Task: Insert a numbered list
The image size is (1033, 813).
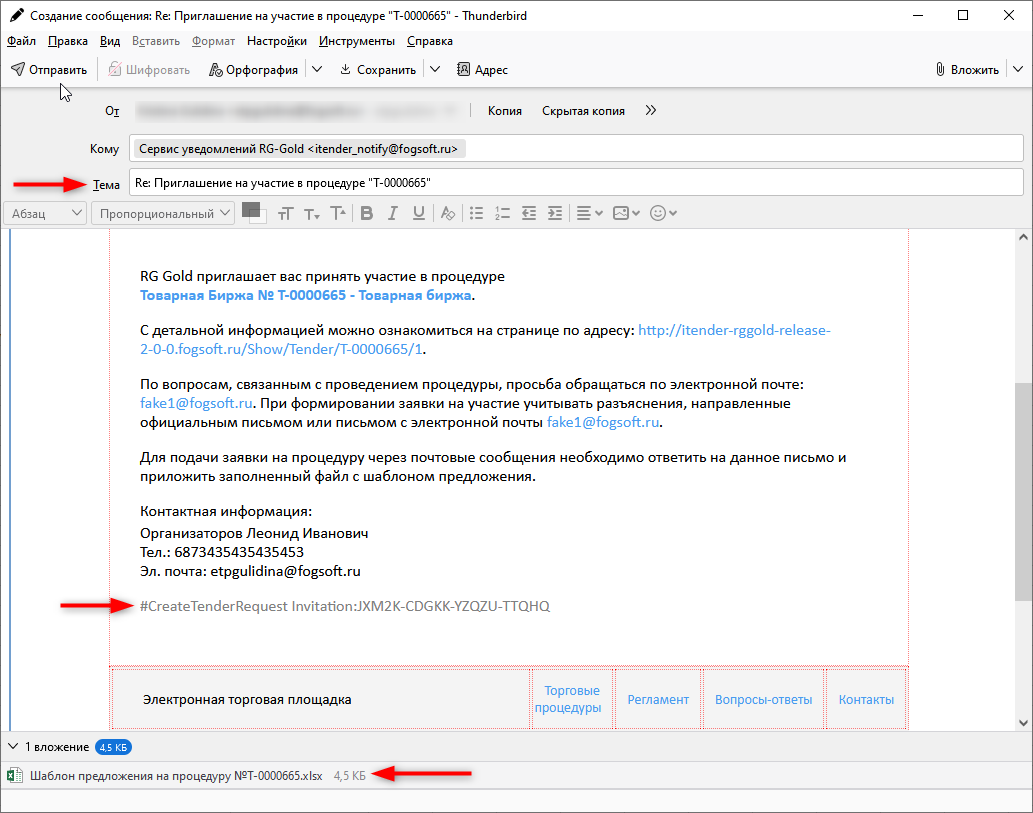Action: pyautogui.click(x=503, y=213)
